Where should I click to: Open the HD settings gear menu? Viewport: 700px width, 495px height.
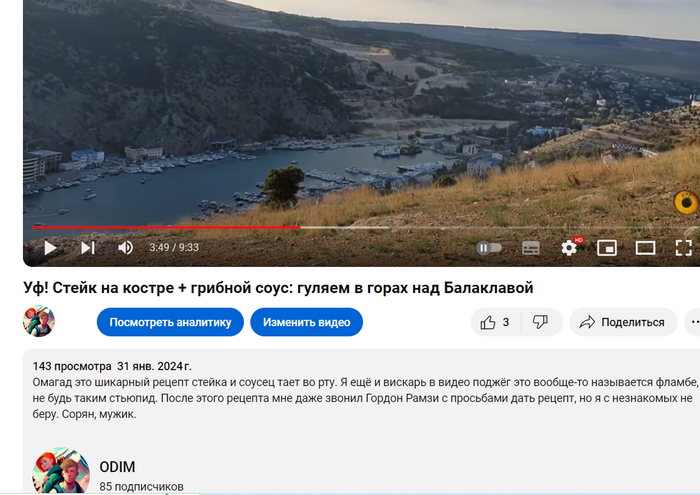tap(569, 247)
